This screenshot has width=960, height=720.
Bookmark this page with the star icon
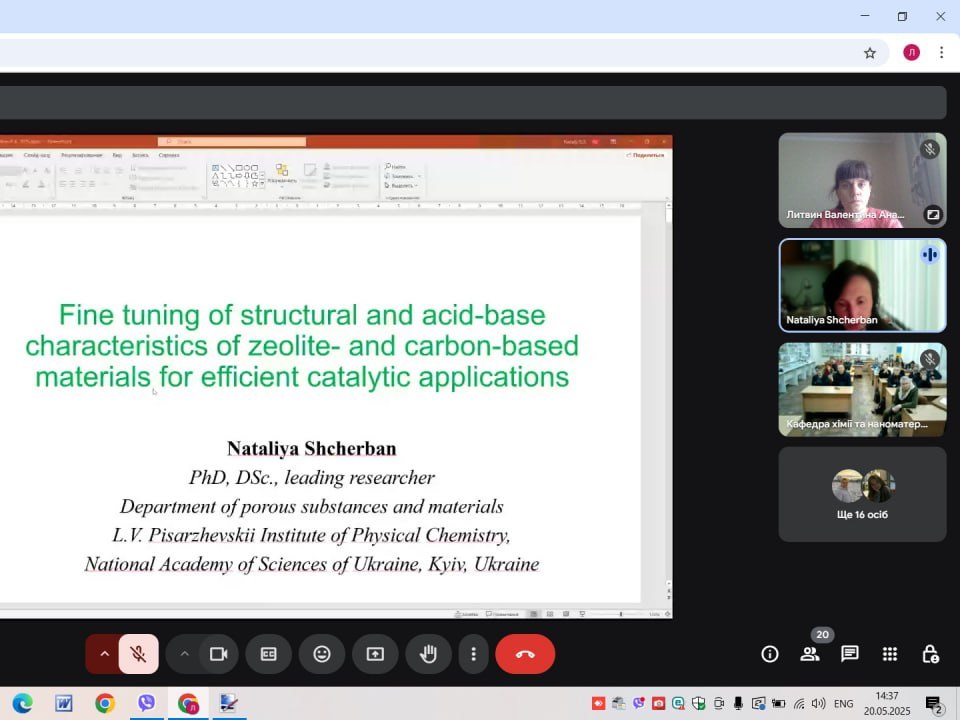click(870, 53)
